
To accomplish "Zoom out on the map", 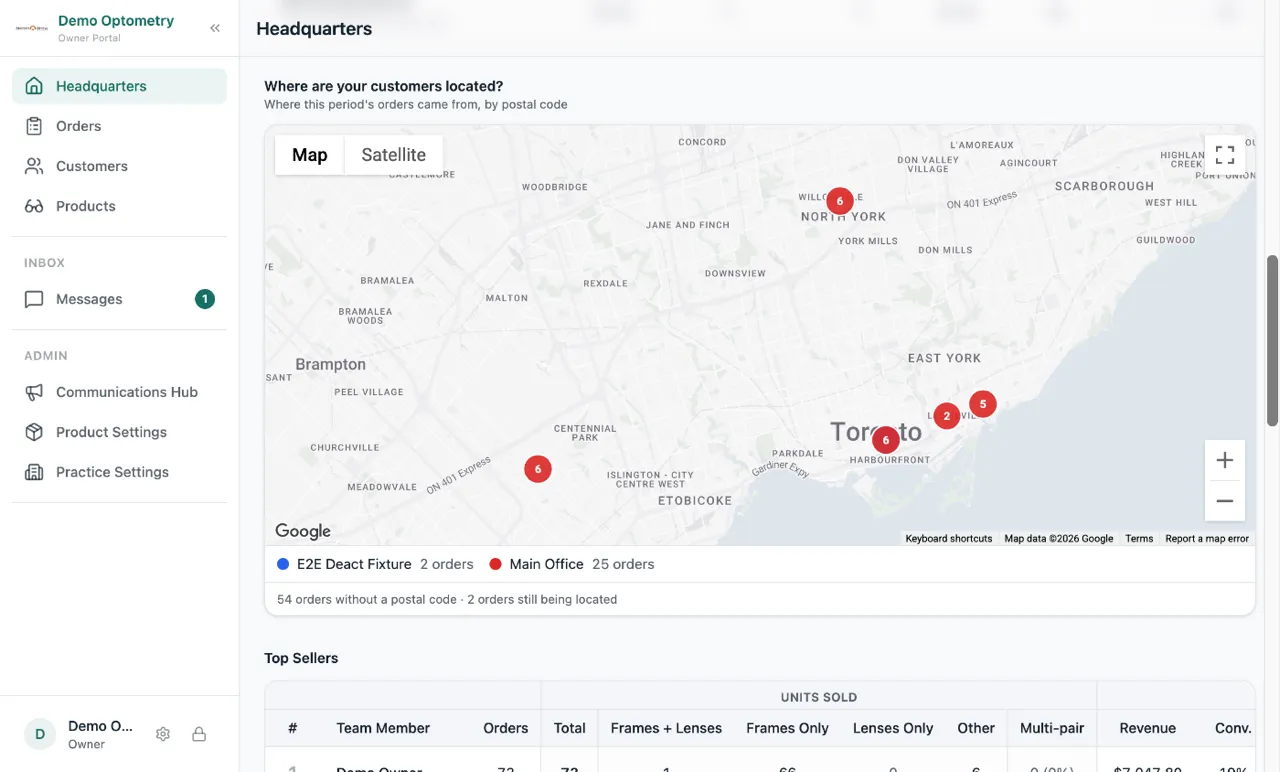I will (1225, 501).
